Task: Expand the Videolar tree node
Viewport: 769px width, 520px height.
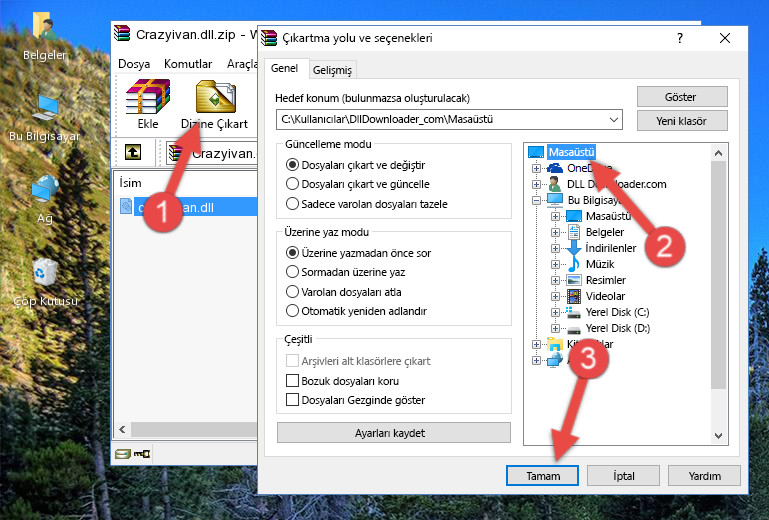Action: [x=555, y=296]
